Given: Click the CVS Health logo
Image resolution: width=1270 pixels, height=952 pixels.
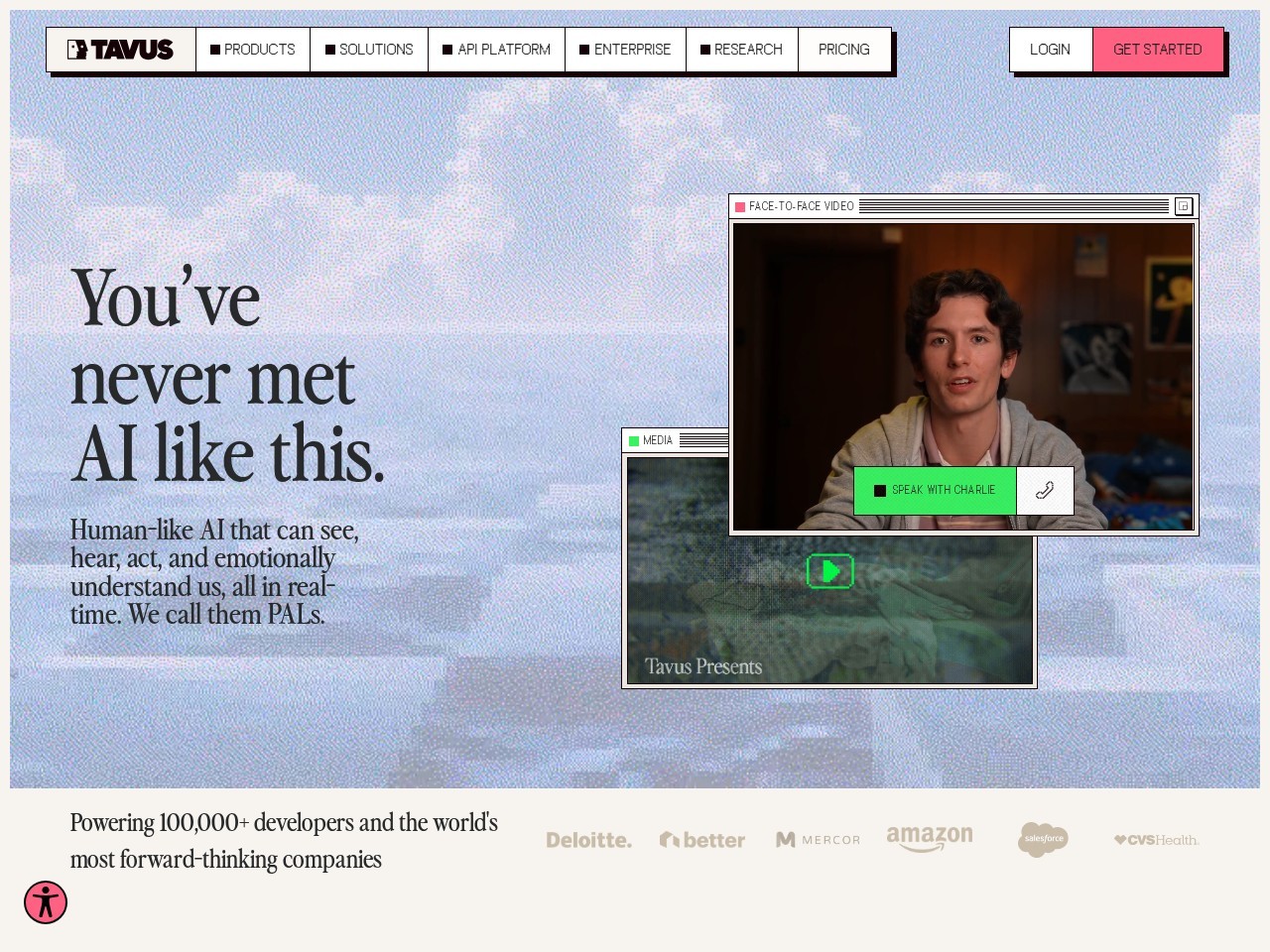Looking at the screenshot, I should point(1156,840).
